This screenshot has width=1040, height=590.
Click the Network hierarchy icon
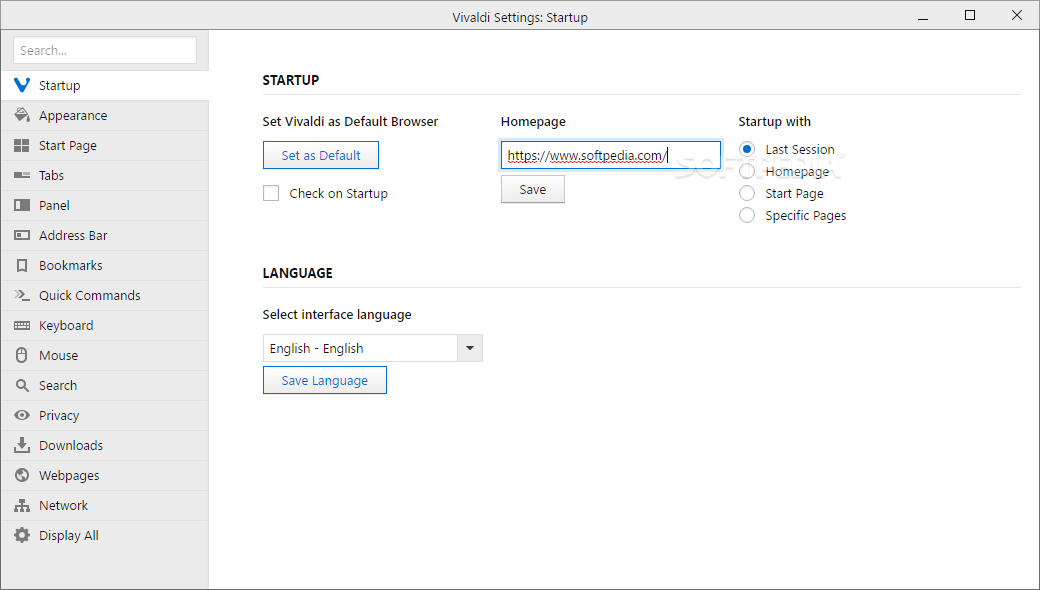(22, 505)
